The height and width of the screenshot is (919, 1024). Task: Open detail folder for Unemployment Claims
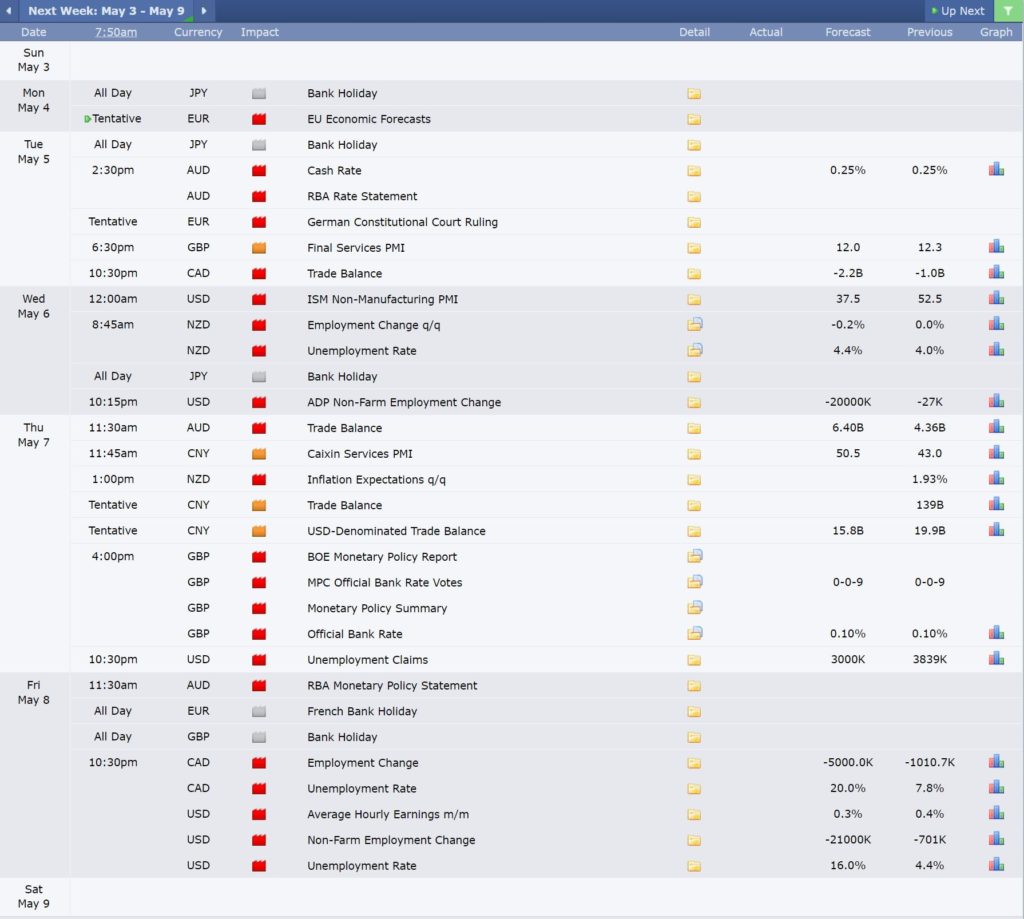tap(694, 660)
